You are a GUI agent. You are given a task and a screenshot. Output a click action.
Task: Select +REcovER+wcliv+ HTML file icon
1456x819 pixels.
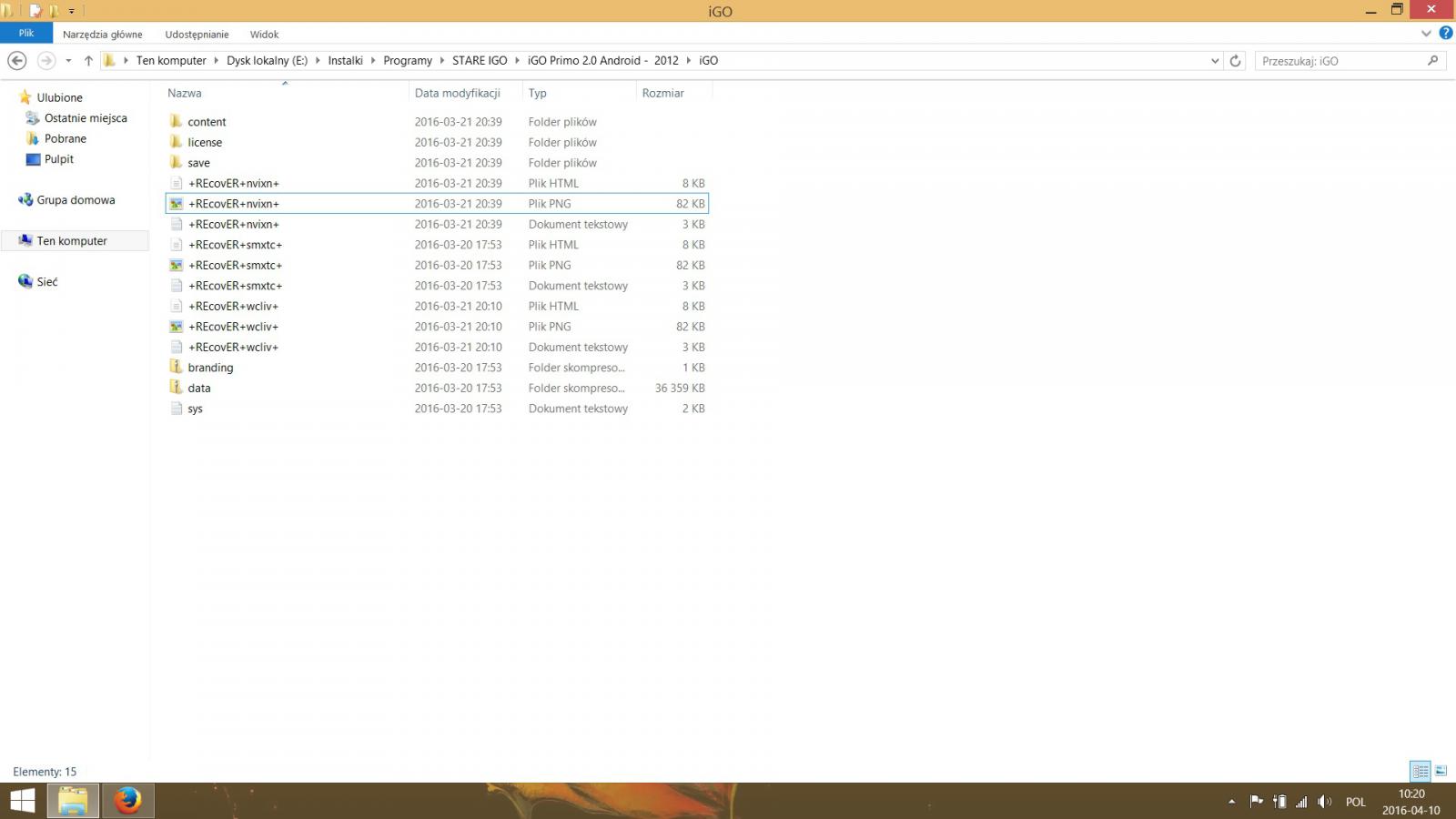pyautogui.click(x=177, y=306)
